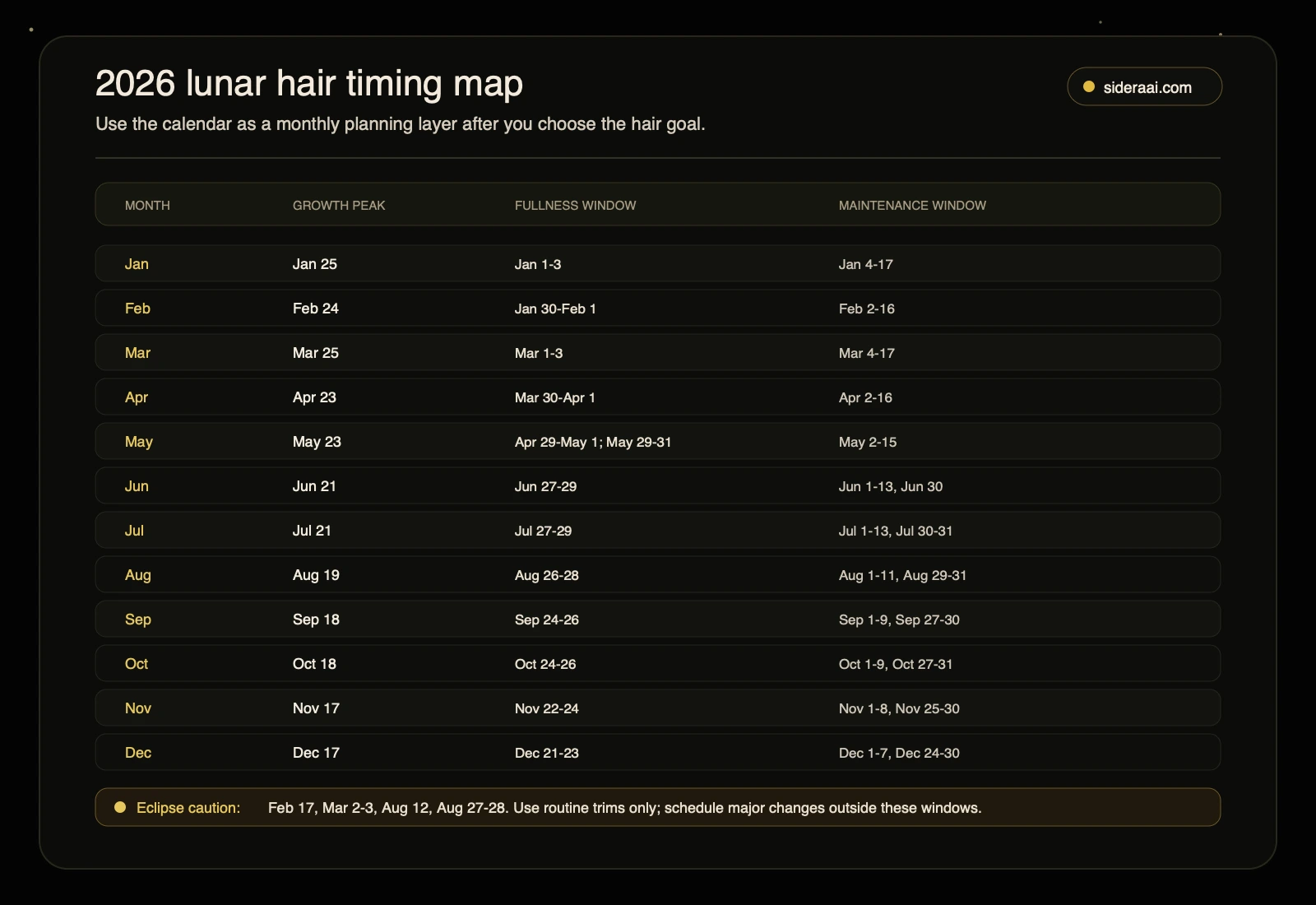Click growth peak 'Jan 25'
Viewport: 1316px width, 905px height.
tap(315, 264)
